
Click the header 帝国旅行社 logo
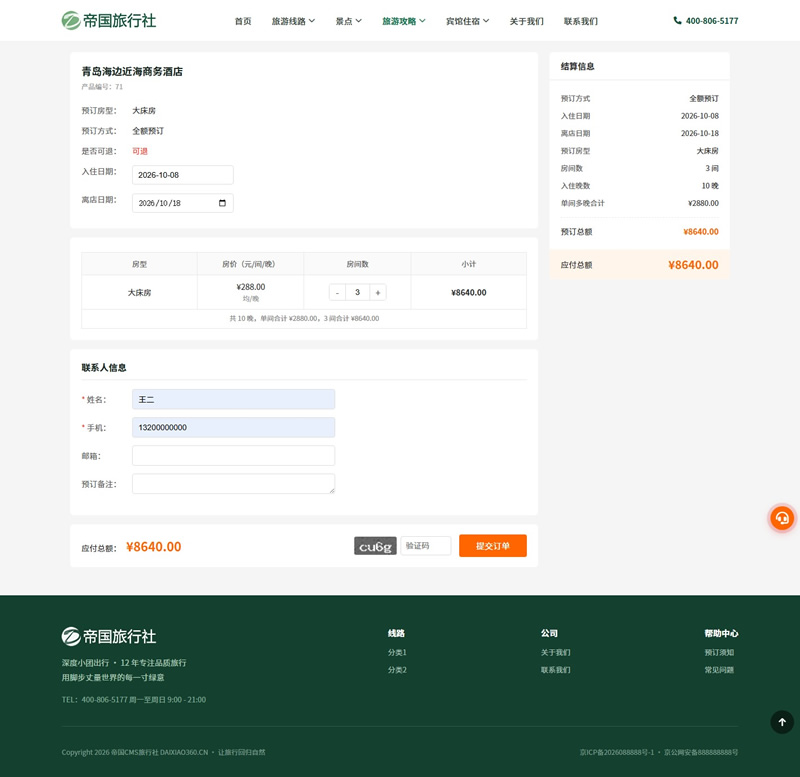click(109, 20)
